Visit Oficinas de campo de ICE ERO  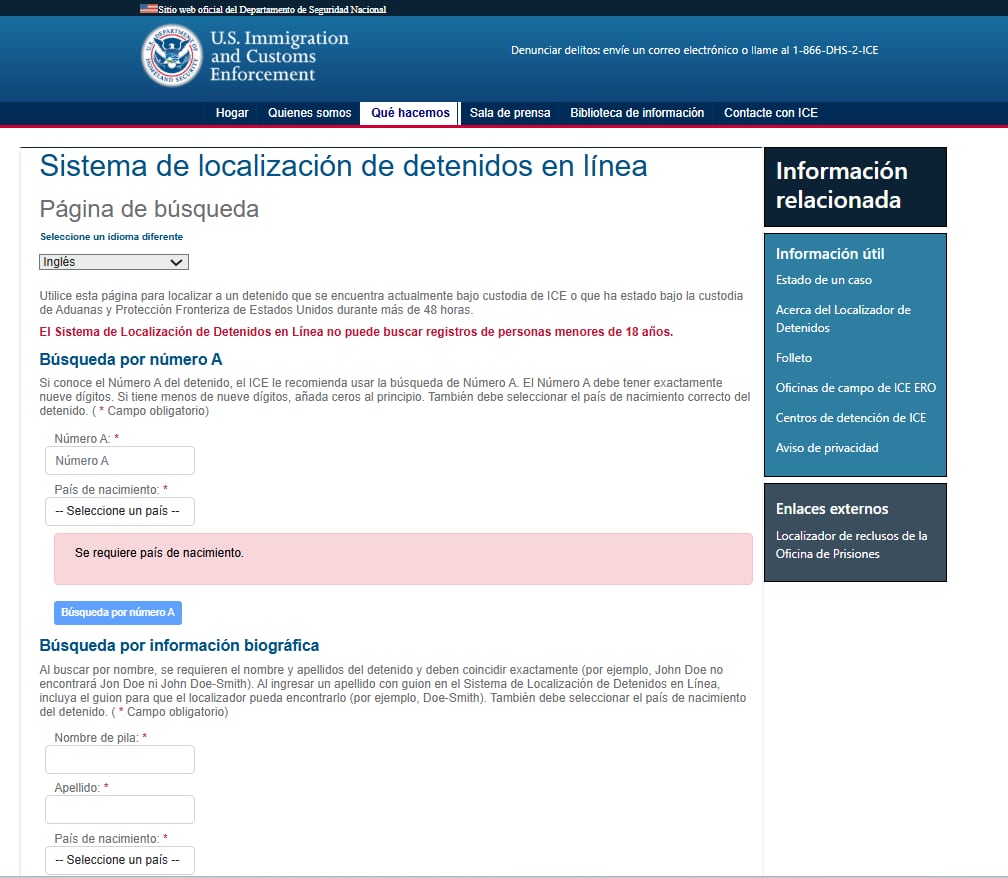pyautogui.click(x=856, y=388)
